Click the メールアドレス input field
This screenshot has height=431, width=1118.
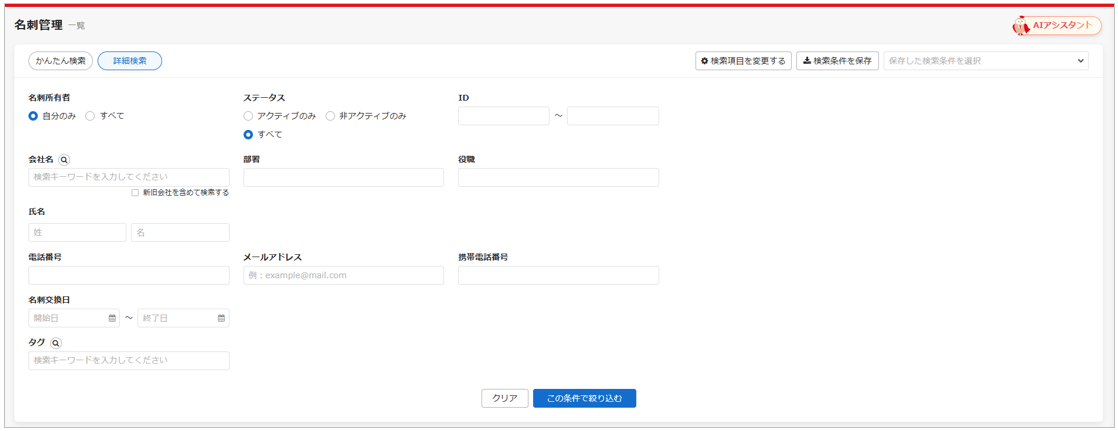343,275
